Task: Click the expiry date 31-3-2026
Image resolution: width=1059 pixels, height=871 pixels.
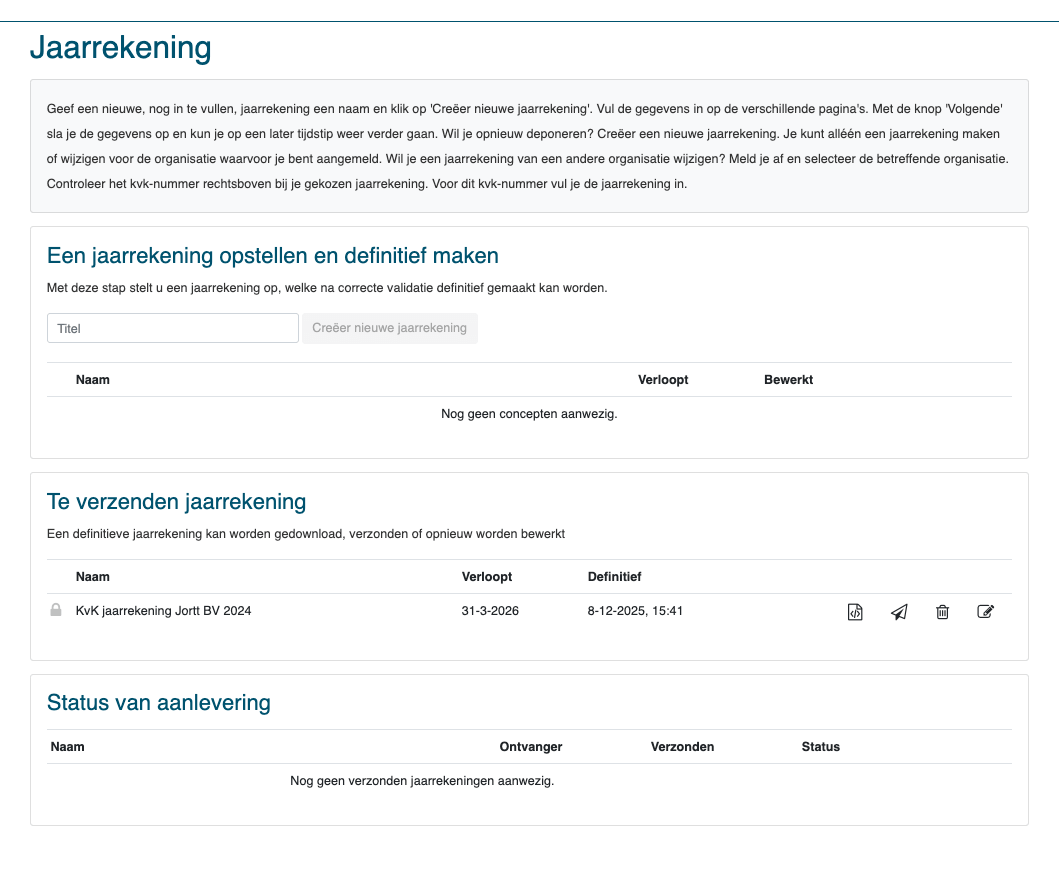Action: [x=490, y=611]
